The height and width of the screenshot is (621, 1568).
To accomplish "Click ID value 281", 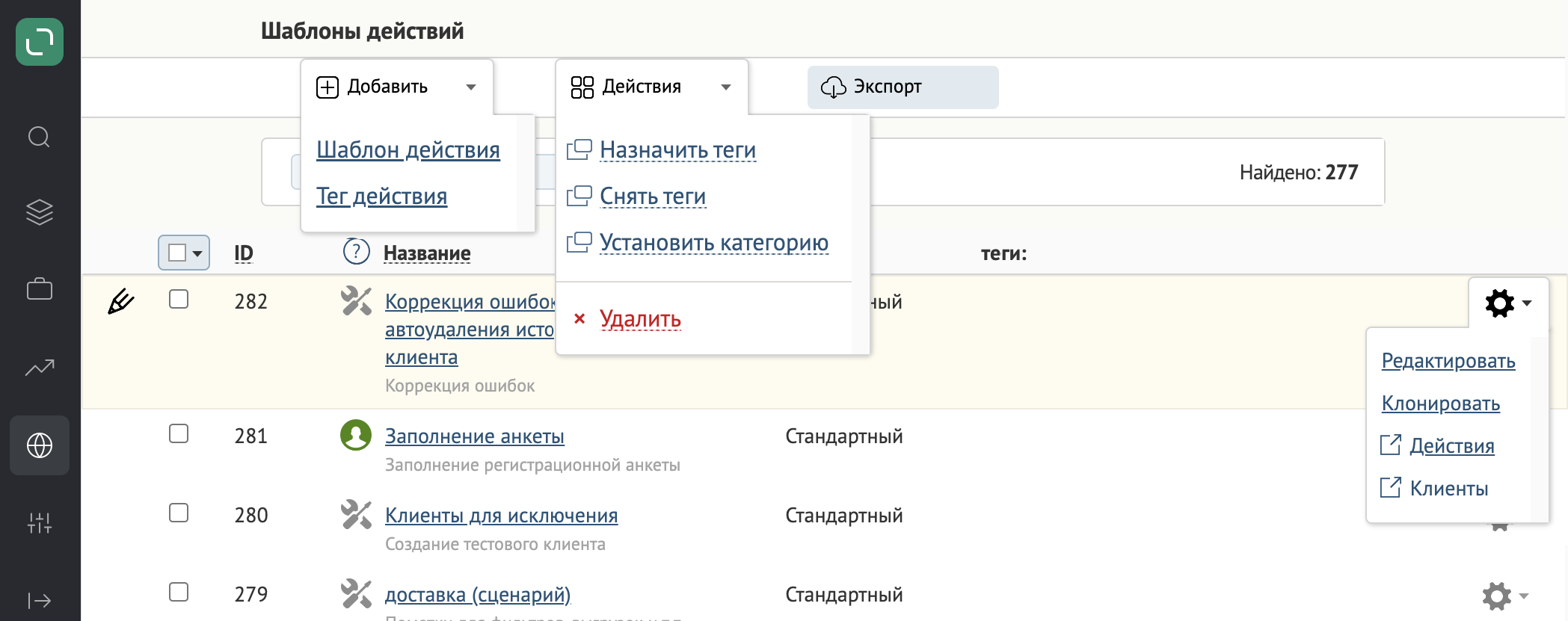I will point(251,436).
